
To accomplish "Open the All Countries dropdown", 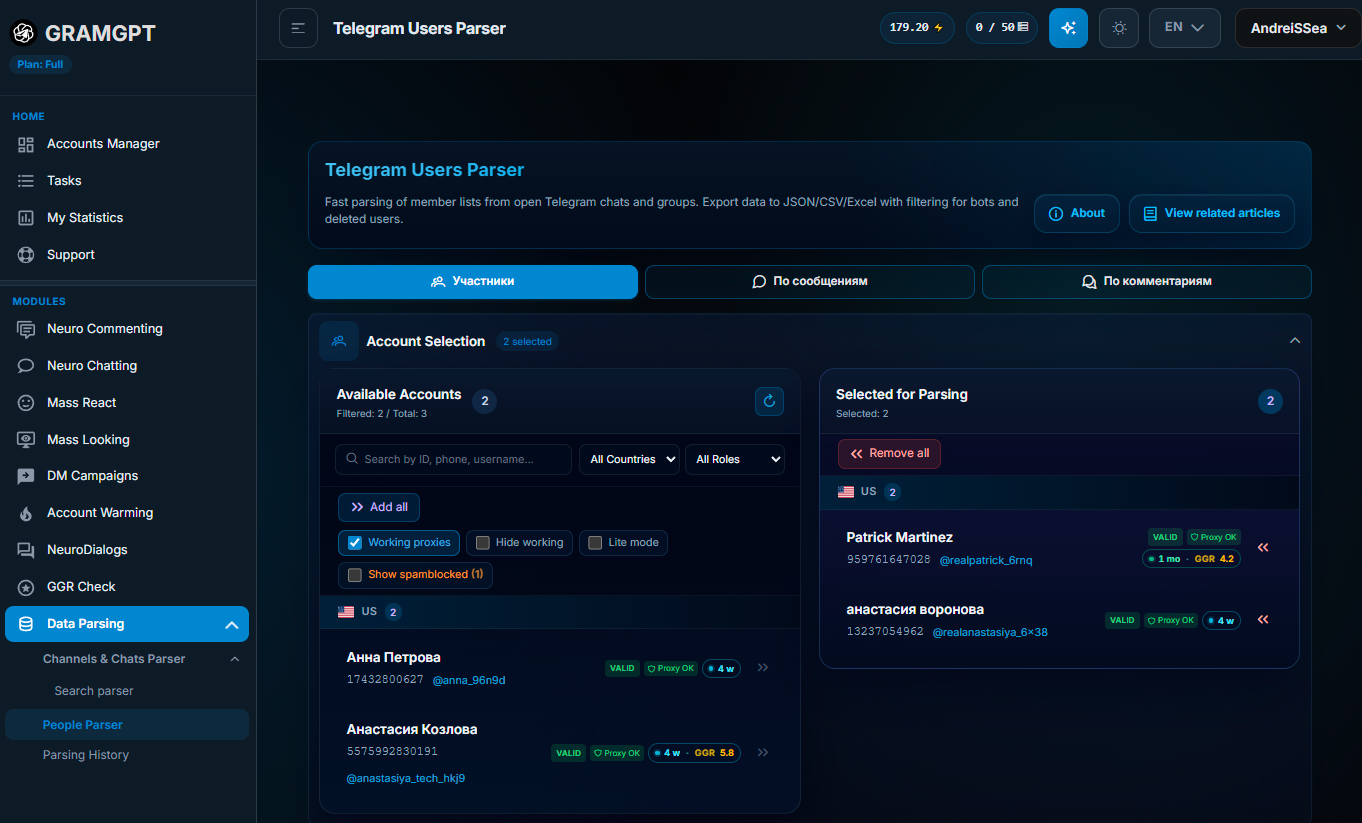I will pyautogui.click(x=629, y=459).
